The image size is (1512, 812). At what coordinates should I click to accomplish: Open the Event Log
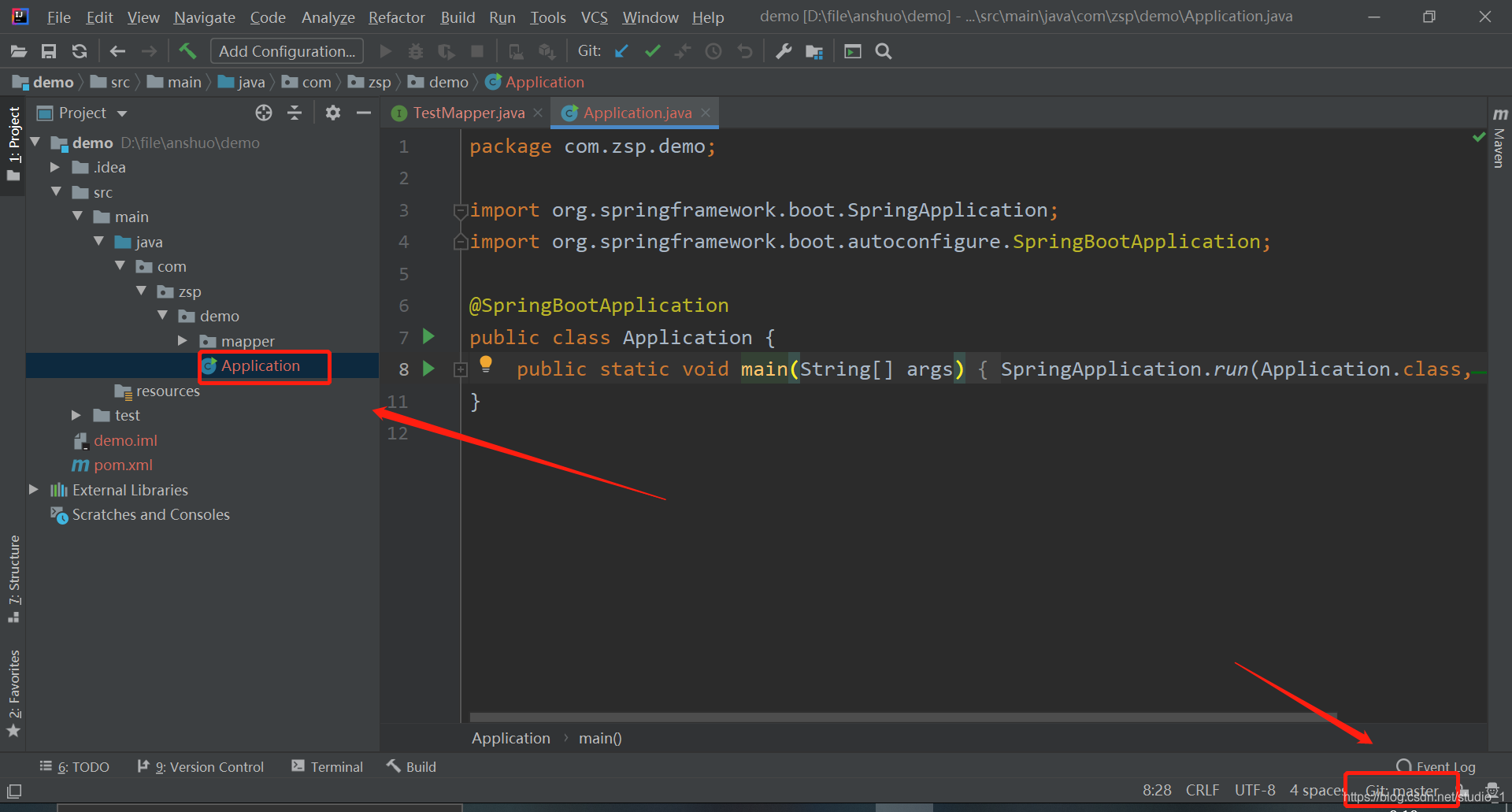pyautogui.click(x=1436, y=766)
